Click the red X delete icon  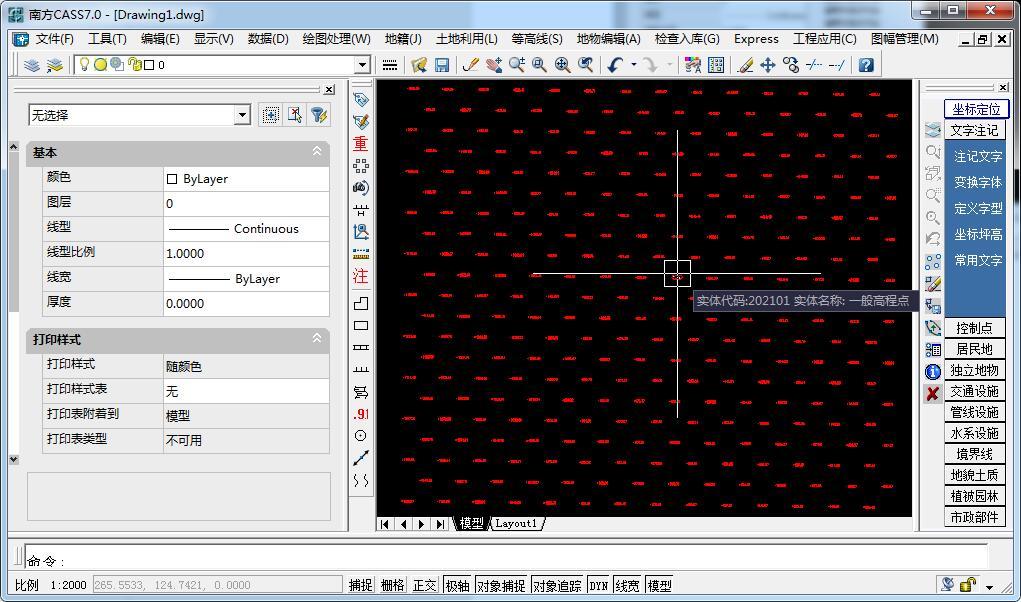(932, 394)
